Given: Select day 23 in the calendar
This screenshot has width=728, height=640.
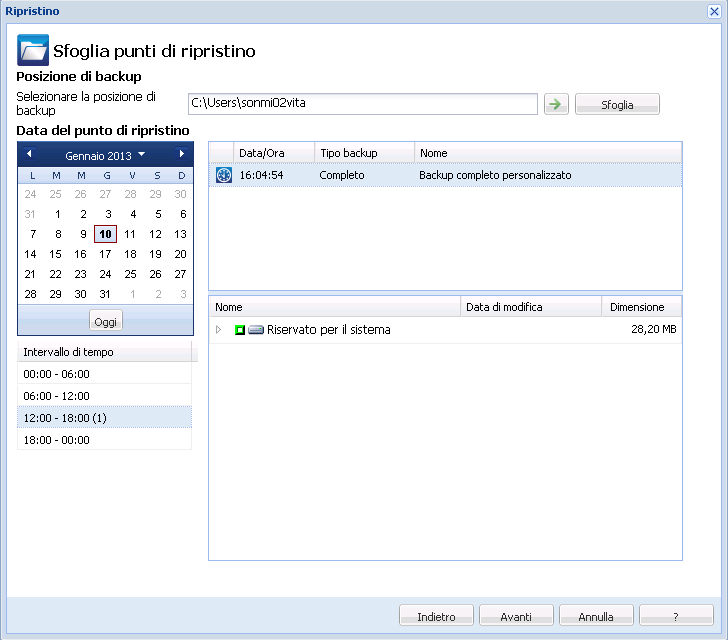Looking at the screenshot, I should [80, 274].
